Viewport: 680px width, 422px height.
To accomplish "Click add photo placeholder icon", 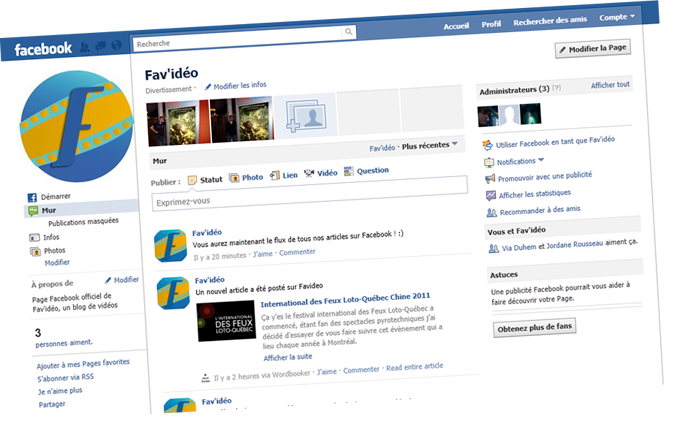I will (x=306, y=115).
